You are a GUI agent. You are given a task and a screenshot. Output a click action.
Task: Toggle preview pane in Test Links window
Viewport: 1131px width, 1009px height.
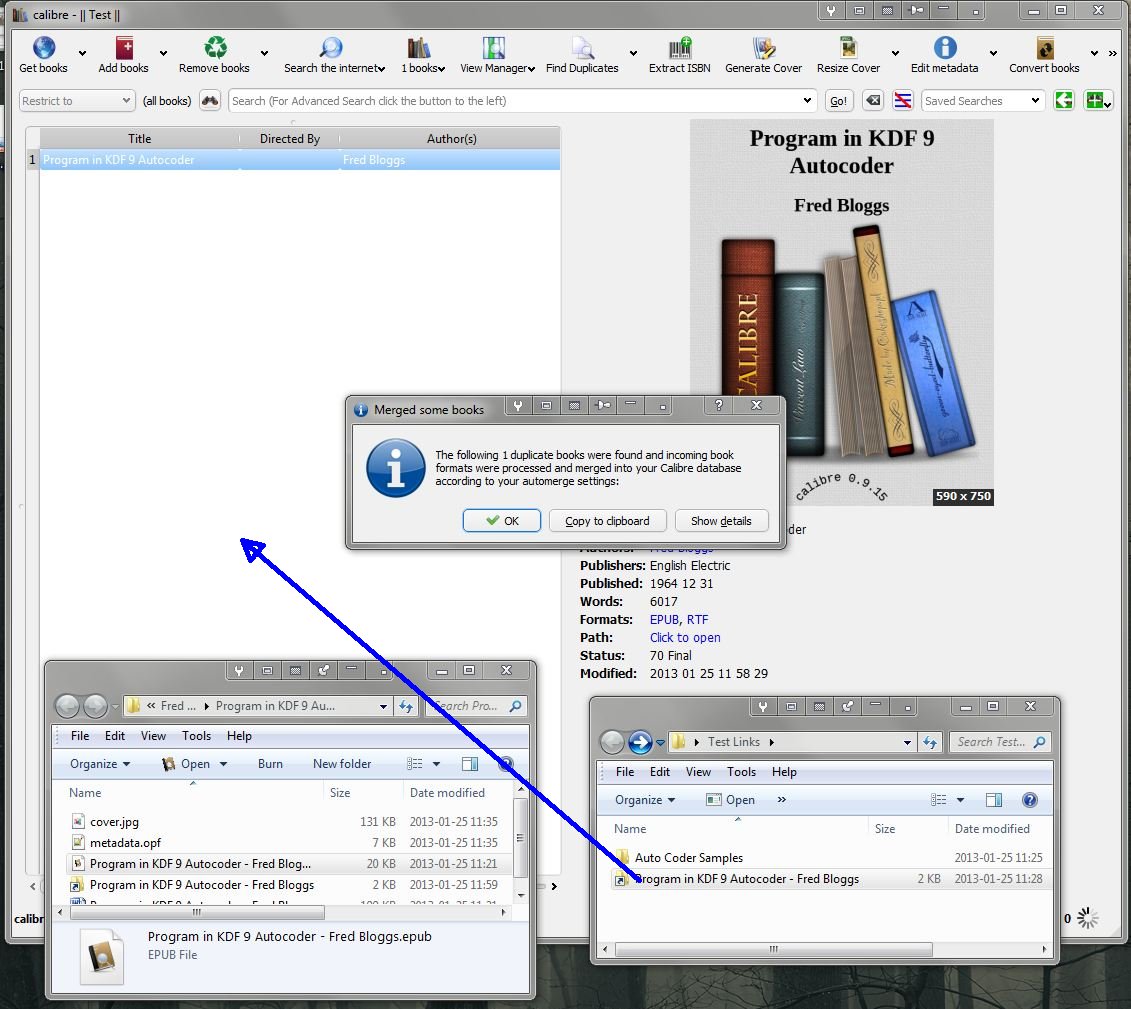(993, 800)
